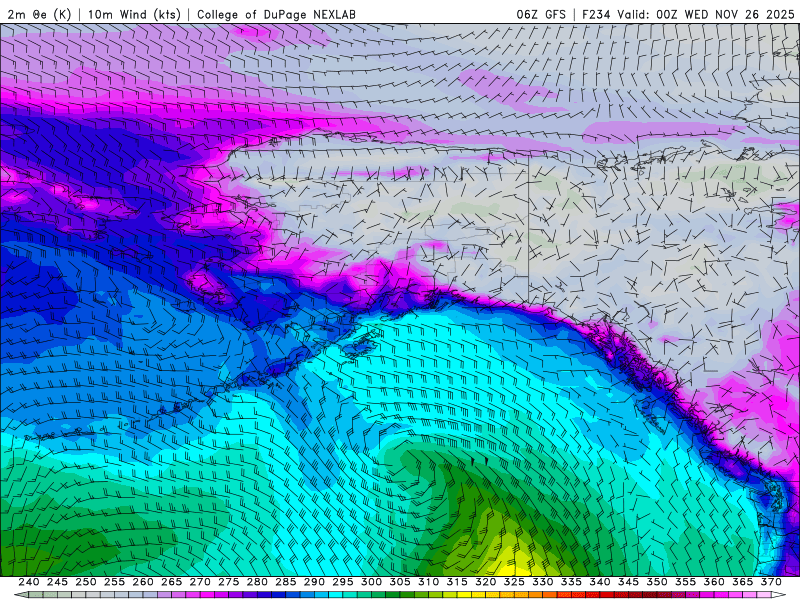The width and height of the screenshot is (800, 600).
Task: Click the 330 scale label
Action: [x=543, y=582]
